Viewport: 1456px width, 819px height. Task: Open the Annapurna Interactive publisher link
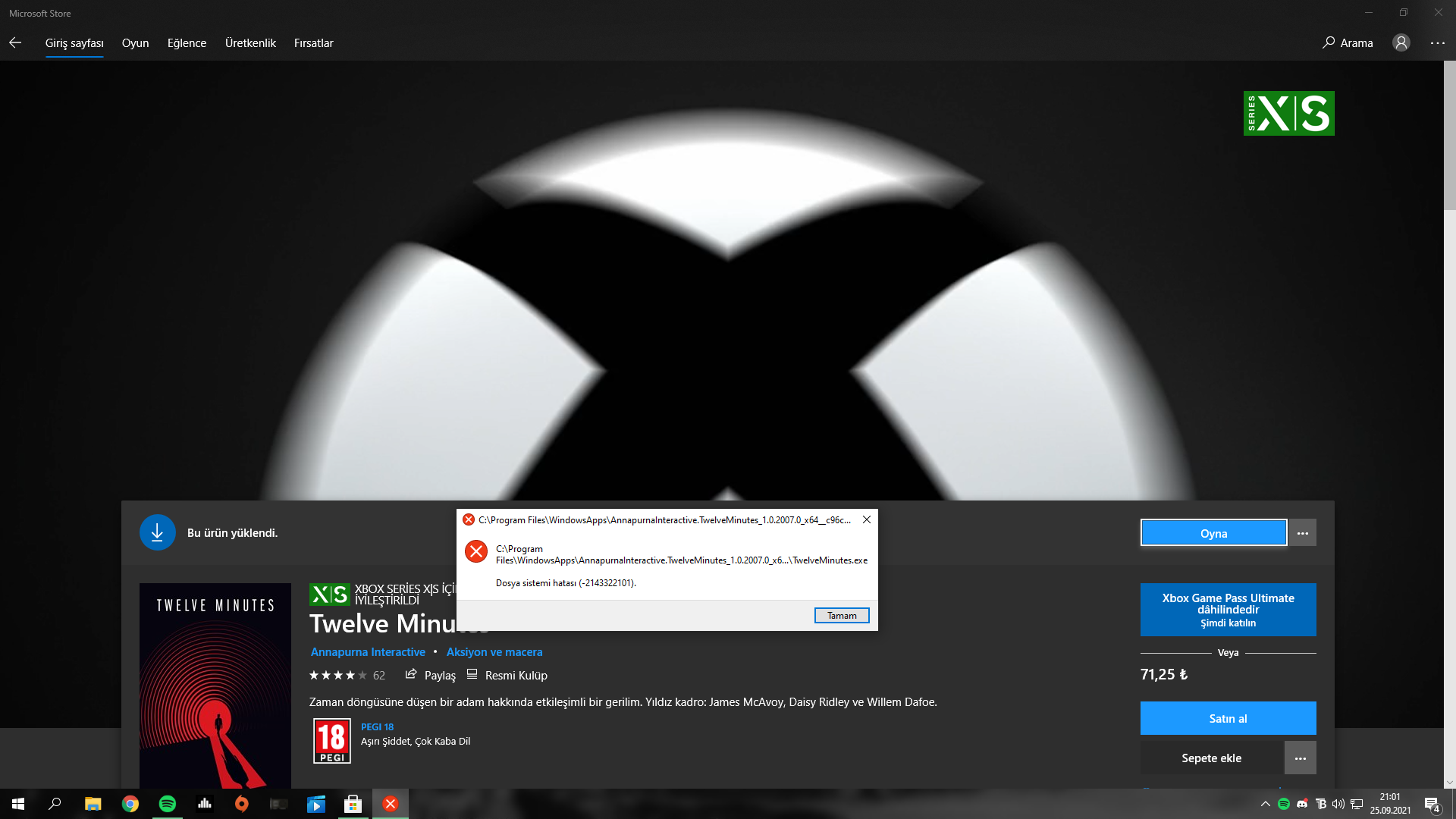coord(368,652)
